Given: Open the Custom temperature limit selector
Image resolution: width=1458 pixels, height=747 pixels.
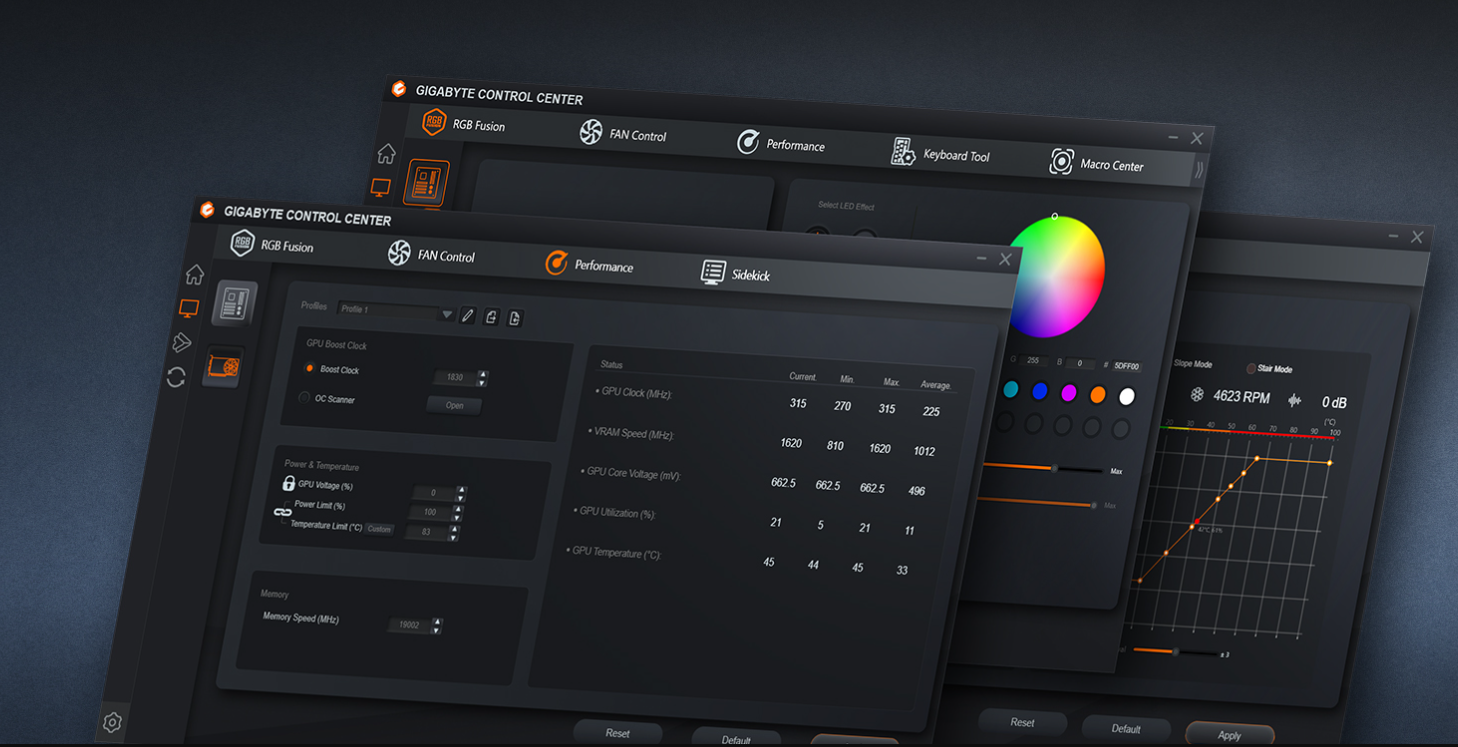Looking at the screenshot, I should pyautogui.click(x=379, y=529).
